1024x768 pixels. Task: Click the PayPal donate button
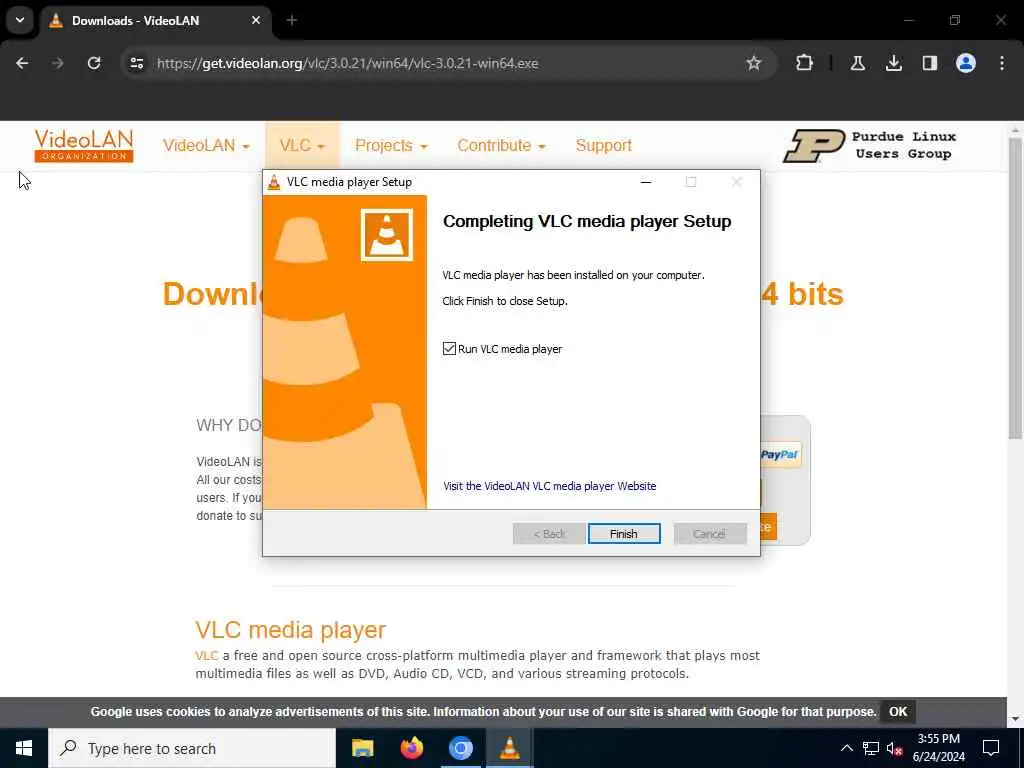781,455
